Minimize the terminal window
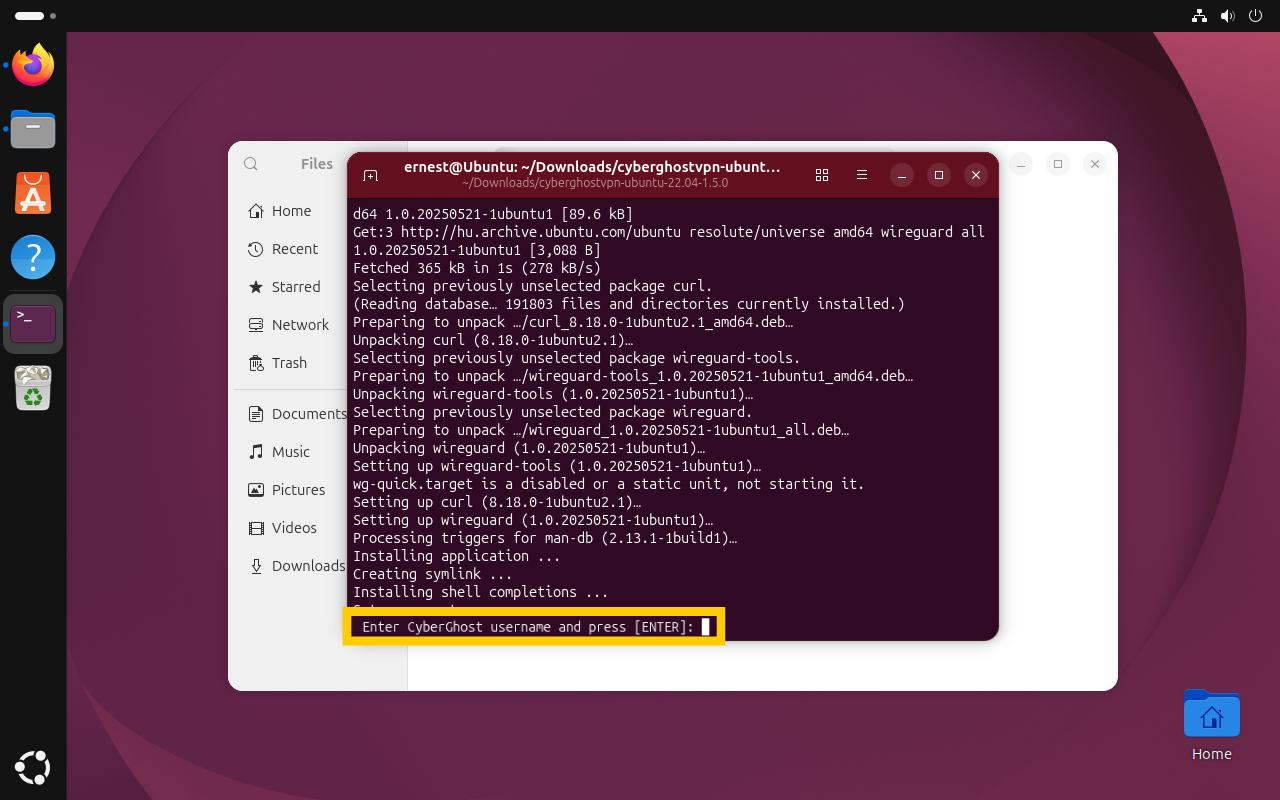1280x800 pixels. coord(901,175)
